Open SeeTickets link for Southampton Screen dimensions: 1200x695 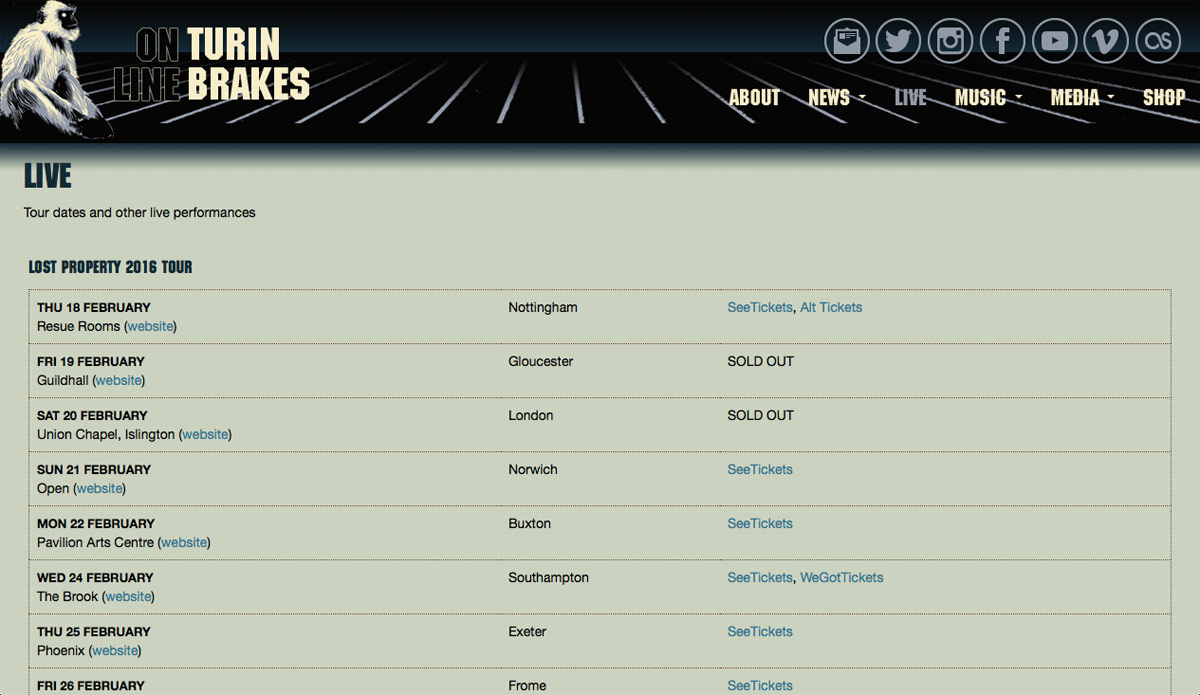pyautogui.click(x=760, y=577)
